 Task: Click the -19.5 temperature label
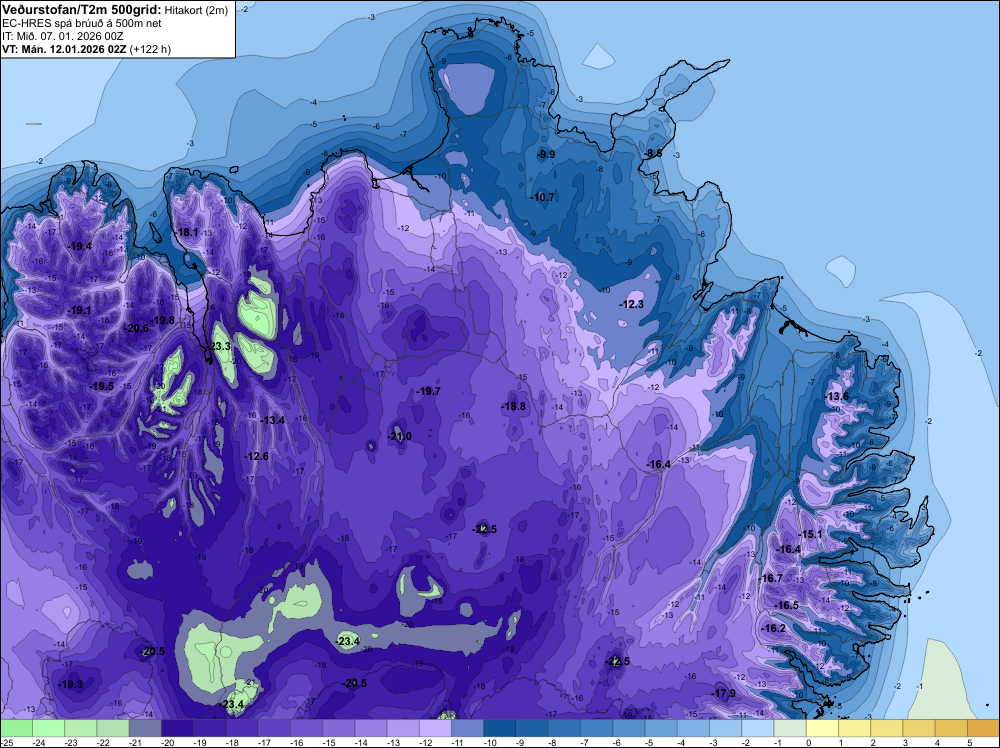[x=101, y=386]
